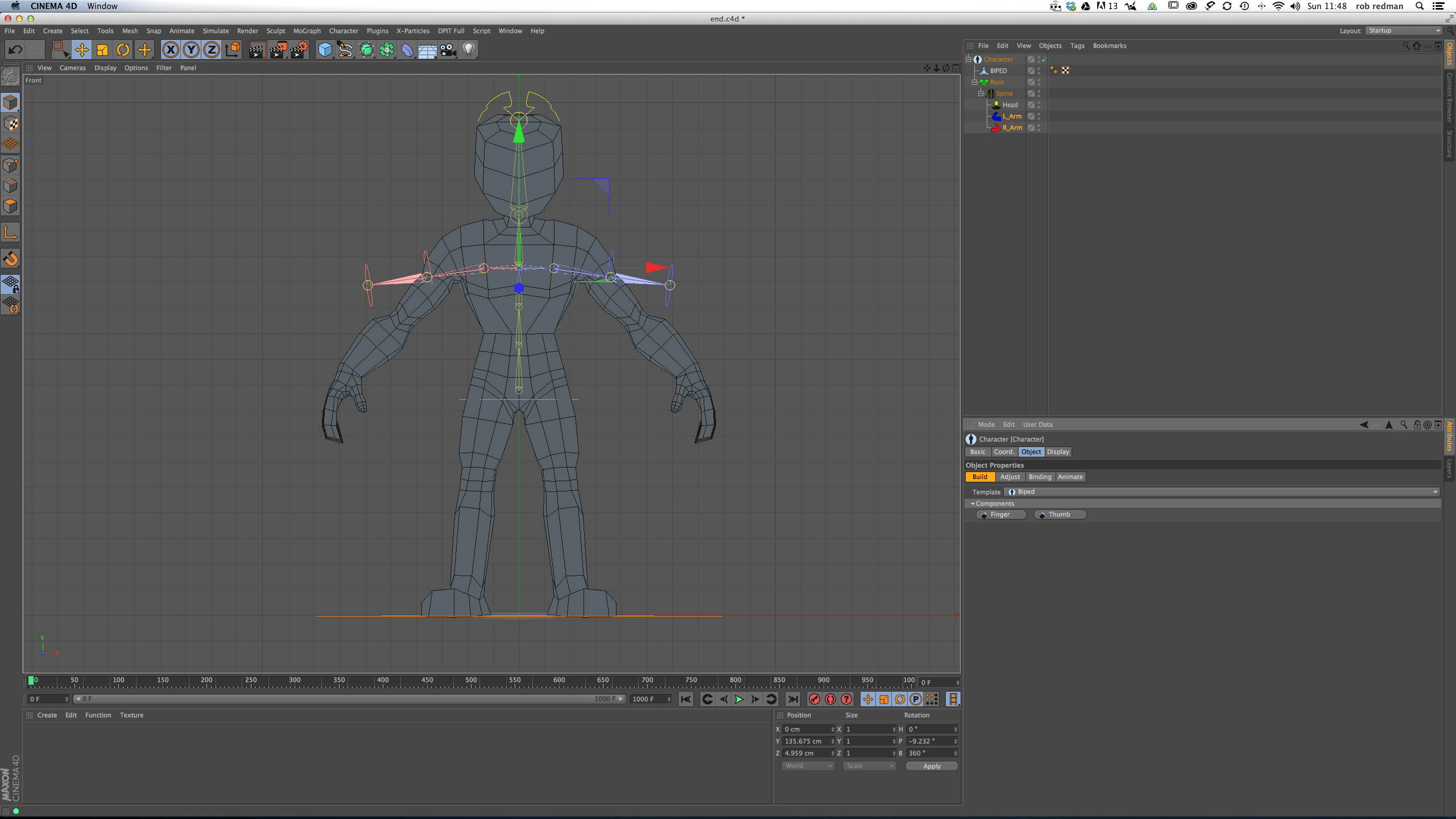1456x819 pixels.
Task: Click the Undo arrow in the toolbar
Action: (15, 50)
